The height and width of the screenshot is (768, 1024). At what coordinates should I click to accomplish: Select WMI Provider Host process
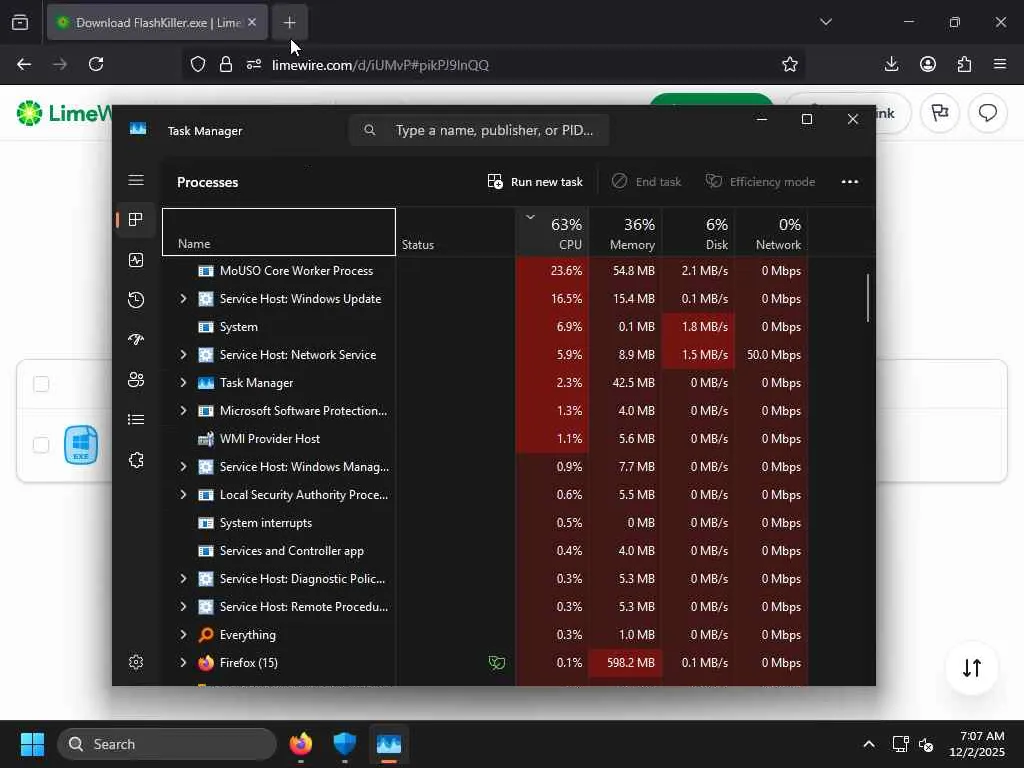(485, 439)
